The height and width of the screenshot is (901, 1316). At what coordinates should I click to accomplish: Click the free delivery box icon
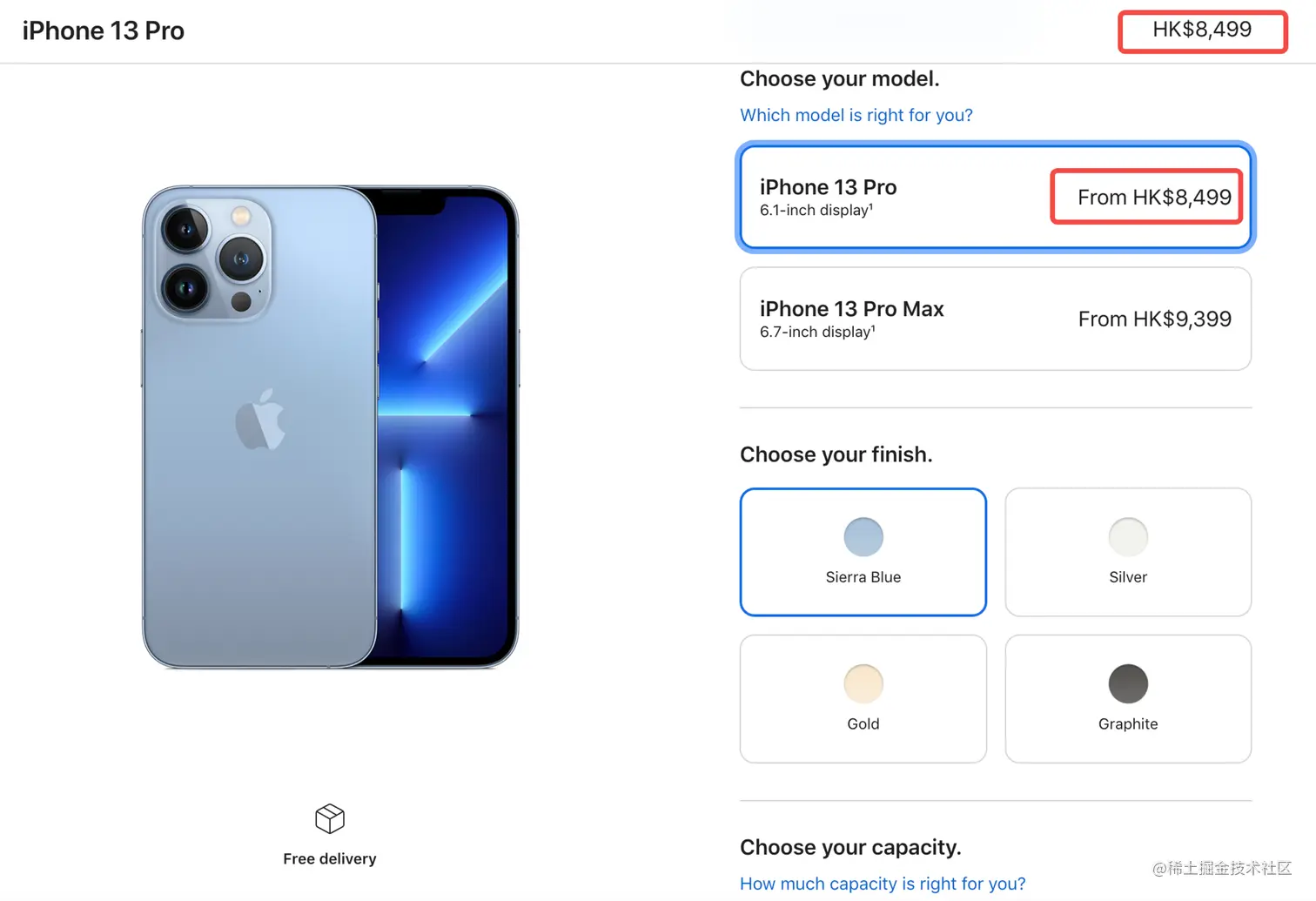coord(330,818)
